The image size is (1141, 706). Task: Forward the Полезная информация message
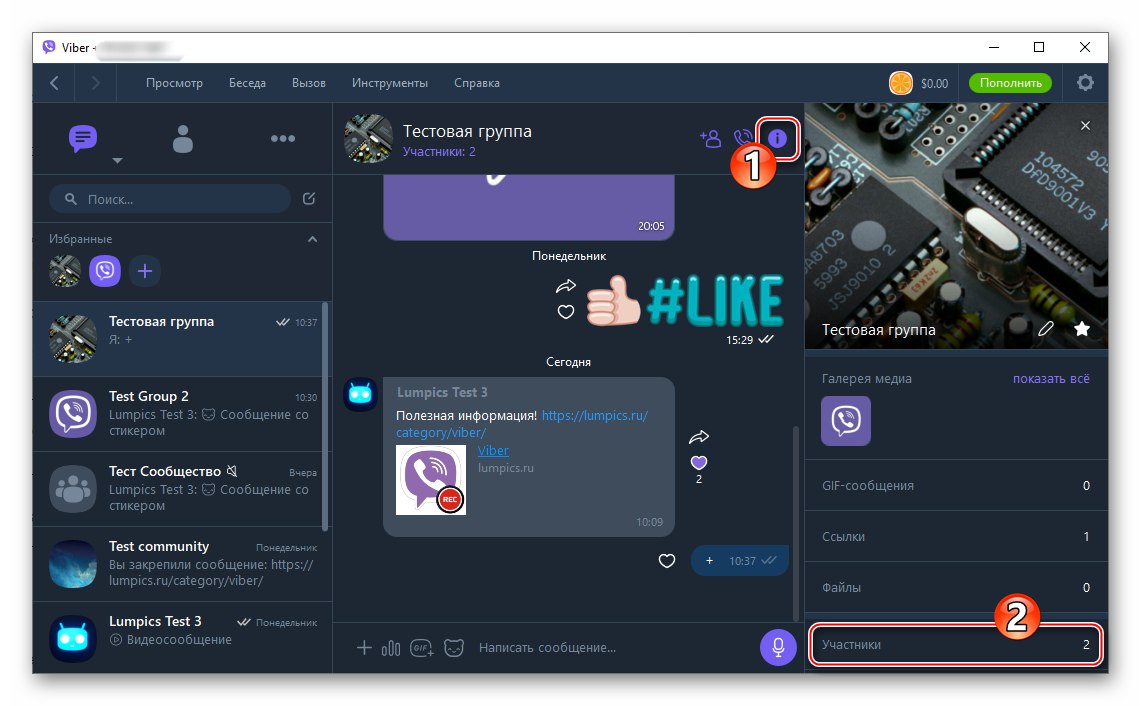(x=699, y=437)
